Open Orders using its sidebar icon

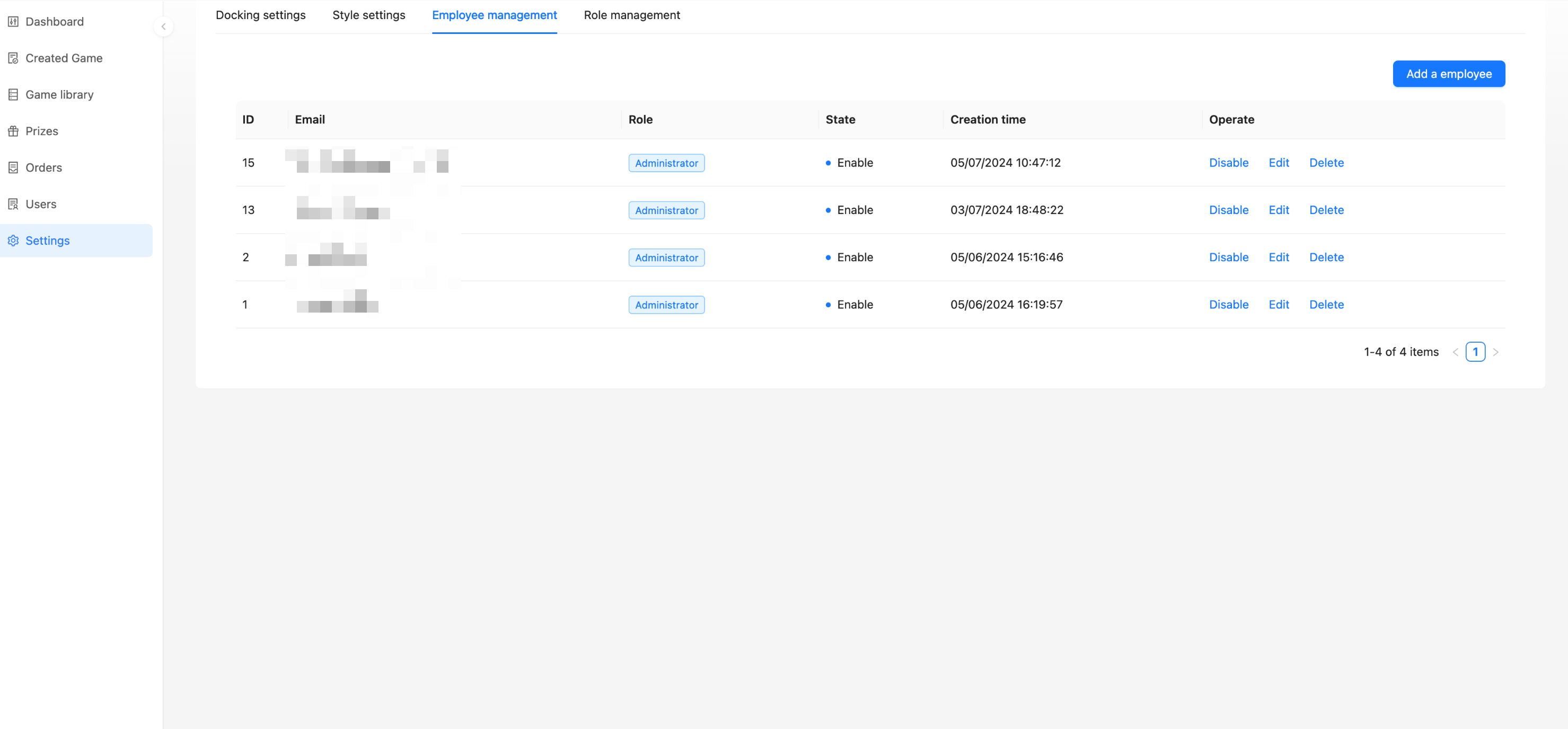(13, 167)
